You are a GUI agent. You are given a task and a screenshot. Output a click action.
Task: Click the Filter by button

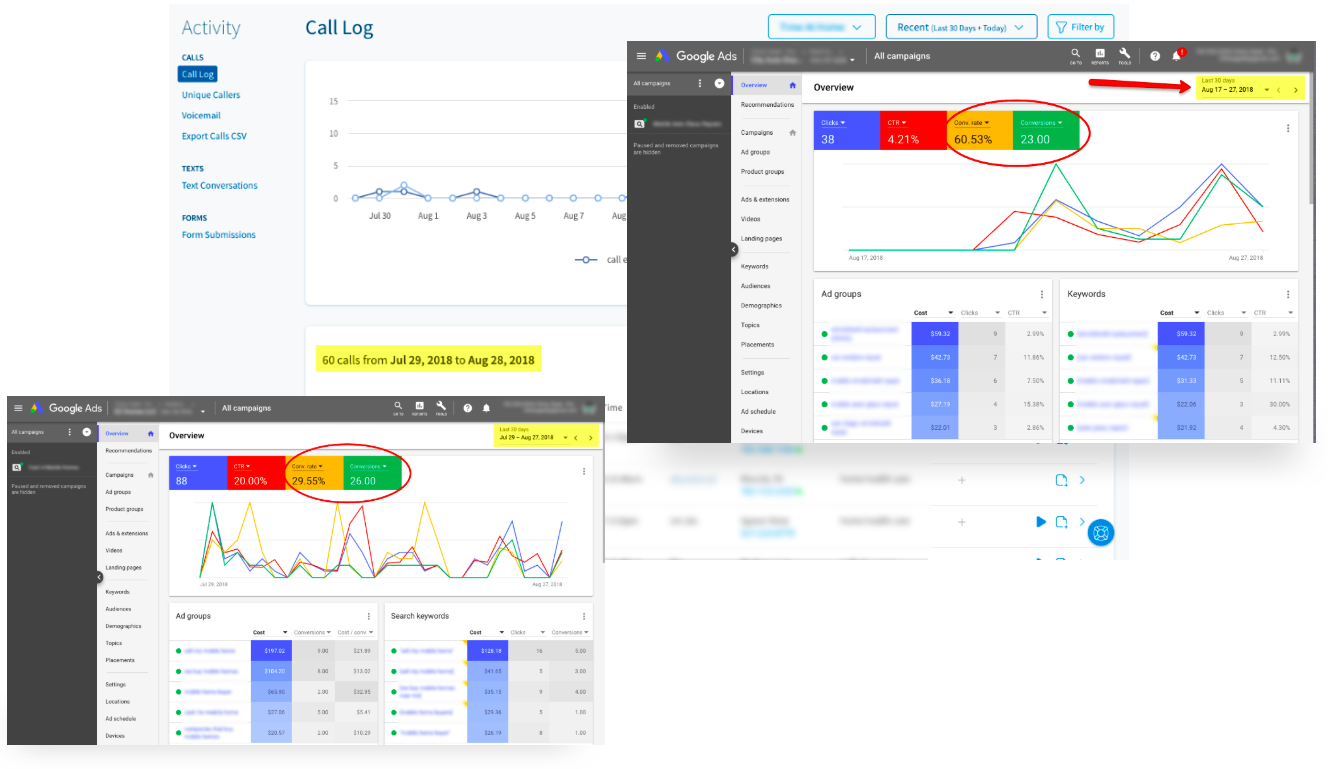(1080, 27)
